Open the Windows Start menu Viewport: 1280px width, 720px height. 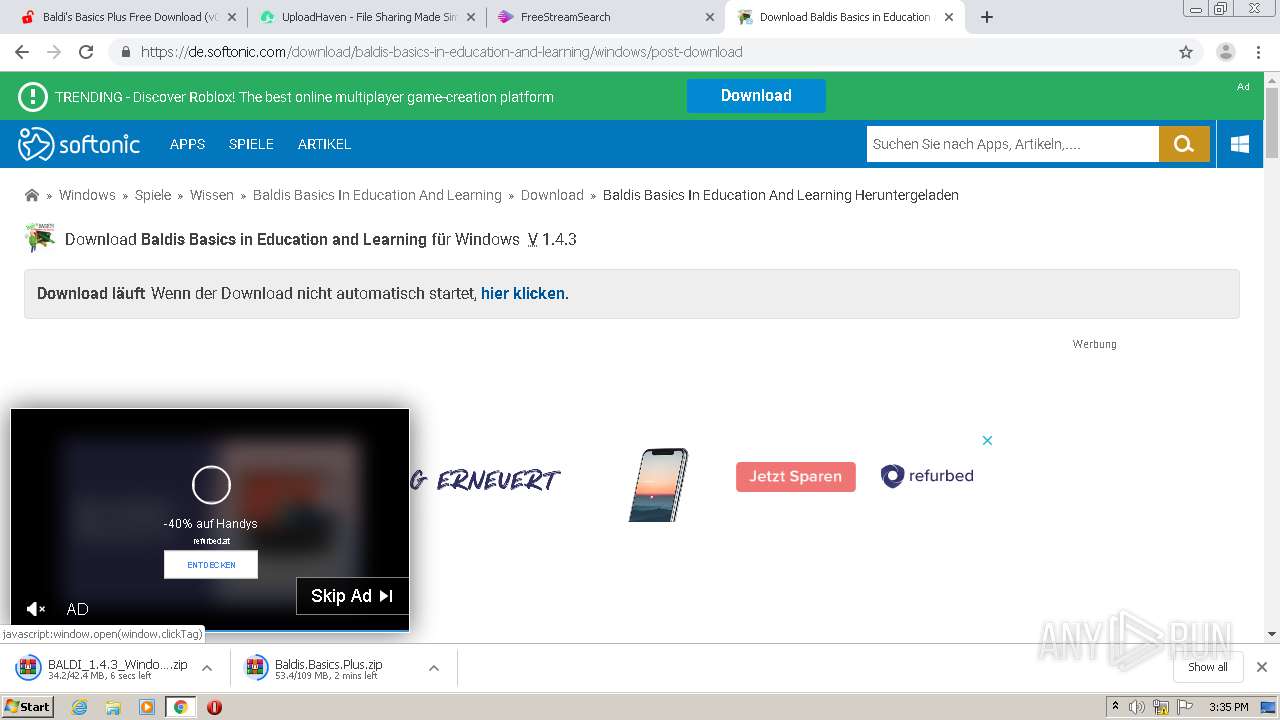(27, 707)
